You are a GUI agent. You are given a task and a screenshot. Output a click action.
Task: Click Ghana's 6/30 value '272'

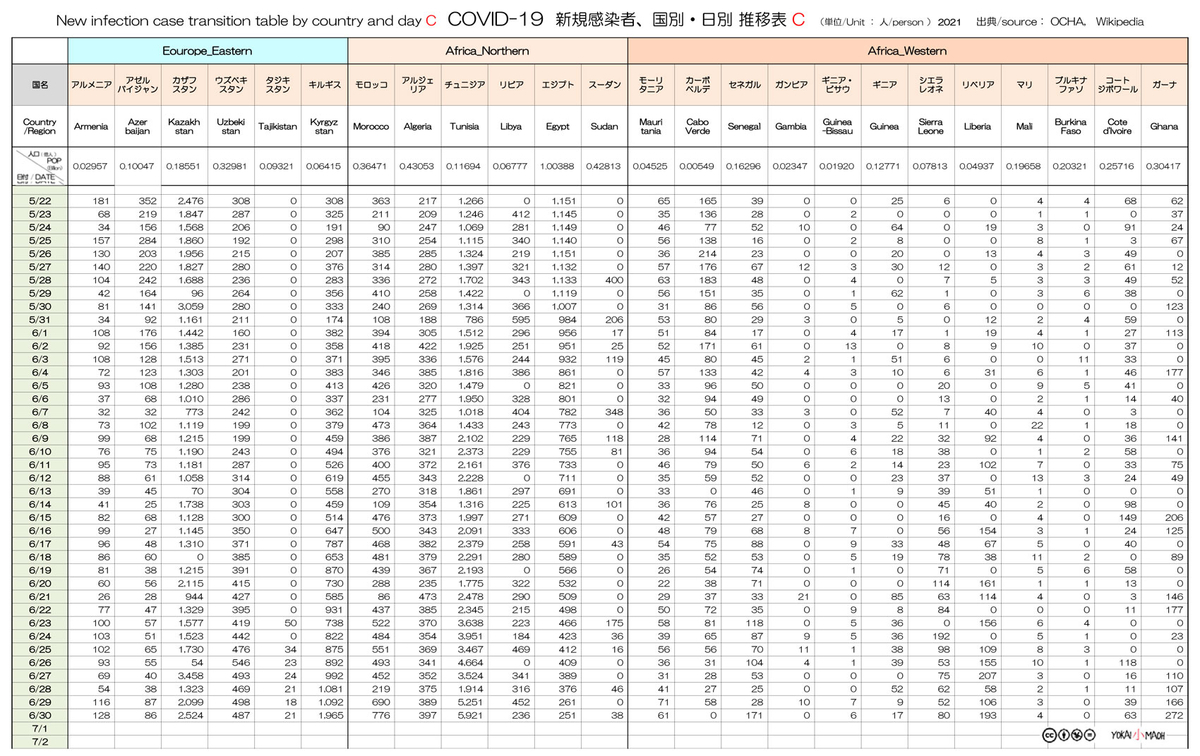(1173, 715)
